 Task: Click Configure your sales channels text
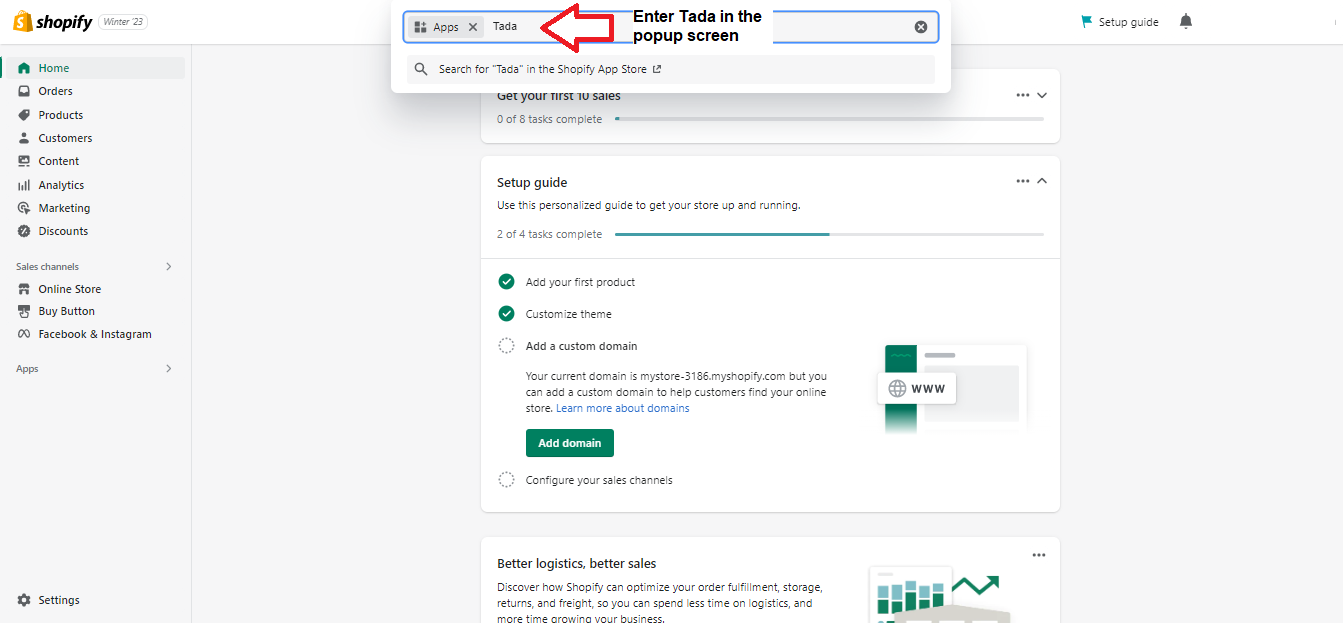point(599,480)
